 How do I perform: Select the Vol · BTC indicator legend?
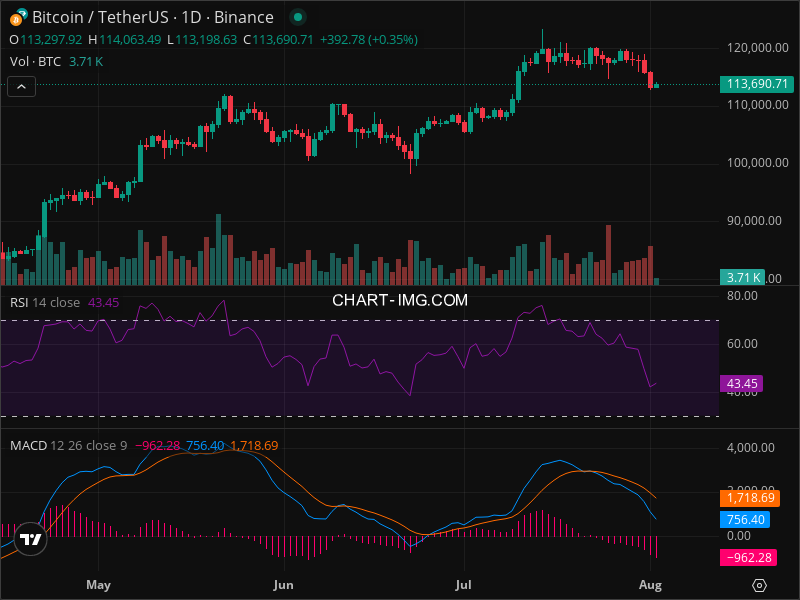tap(35, 62)
